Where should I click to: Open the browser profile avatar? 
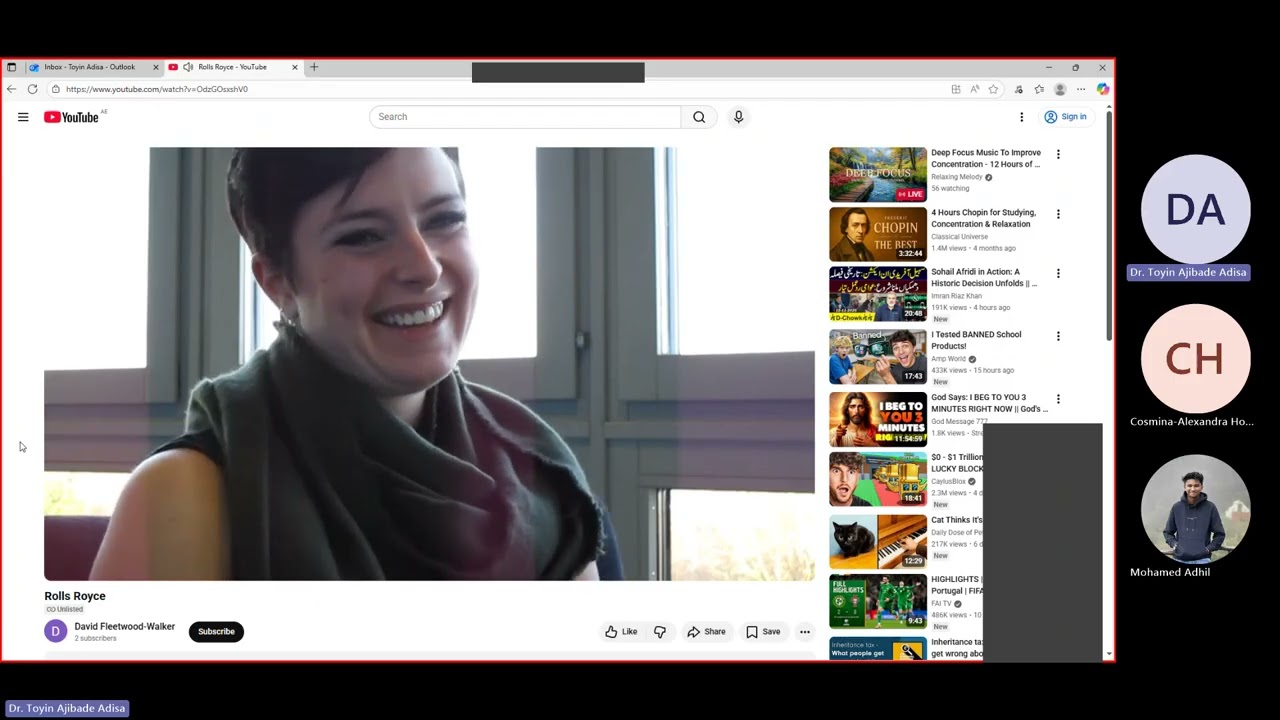pyautogui.click(x=1060, y=89)
